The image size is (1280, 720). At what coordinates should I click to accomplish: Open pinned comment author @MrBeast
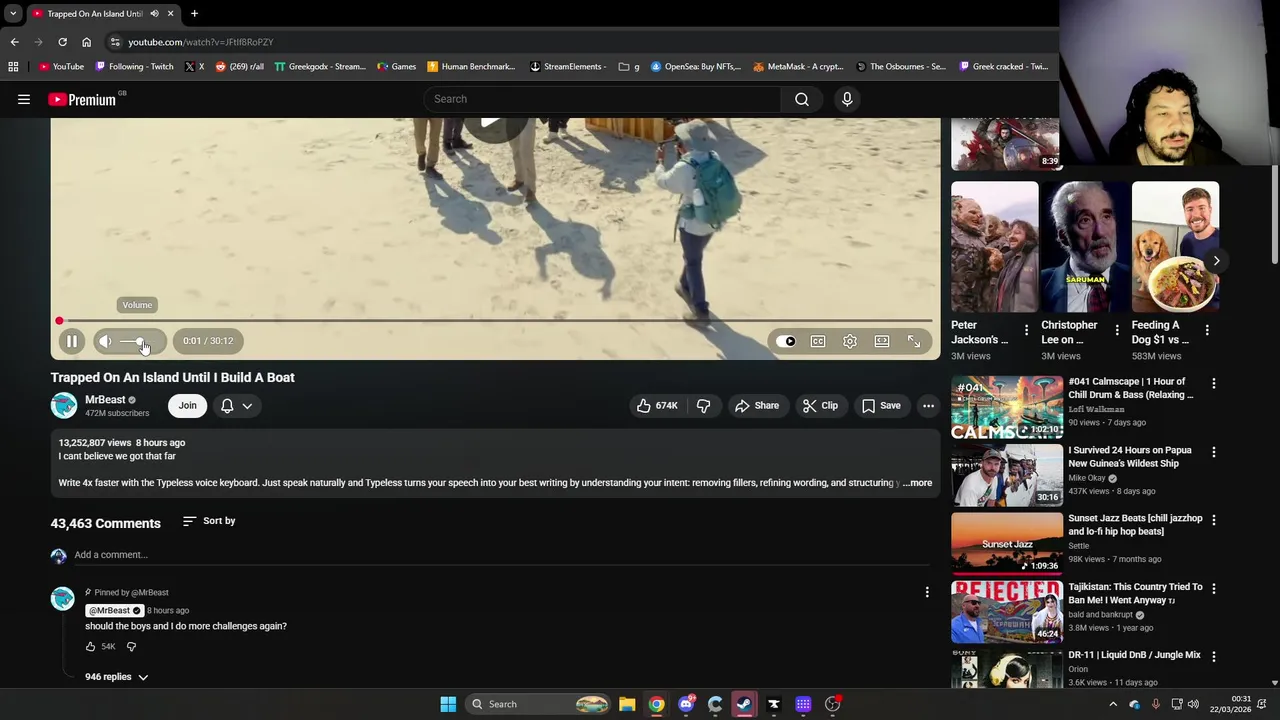click(x=115, y=610)
